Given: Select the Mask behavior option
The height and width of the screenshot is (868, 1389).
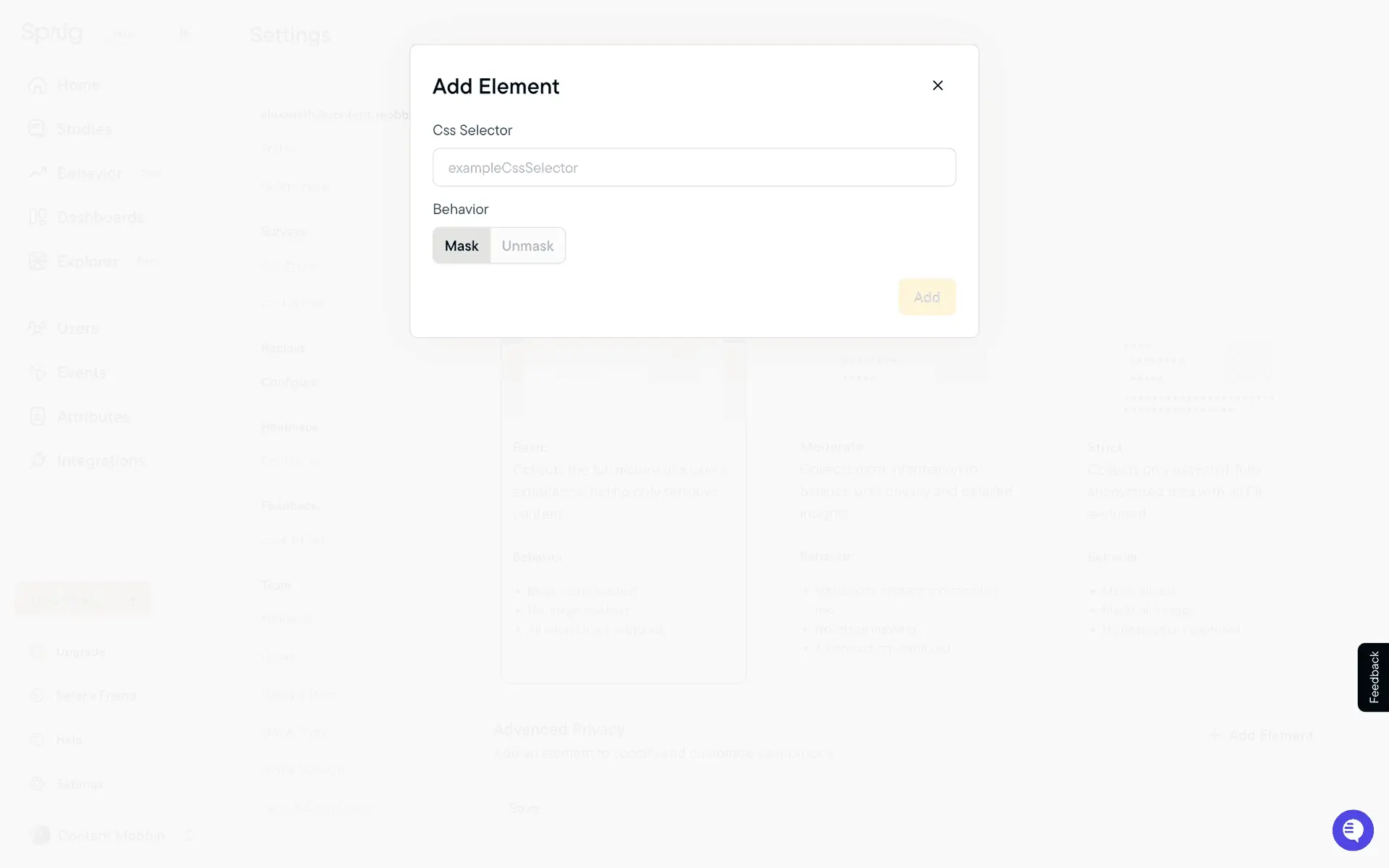Looking at the screenshot, I should point(462,246).
